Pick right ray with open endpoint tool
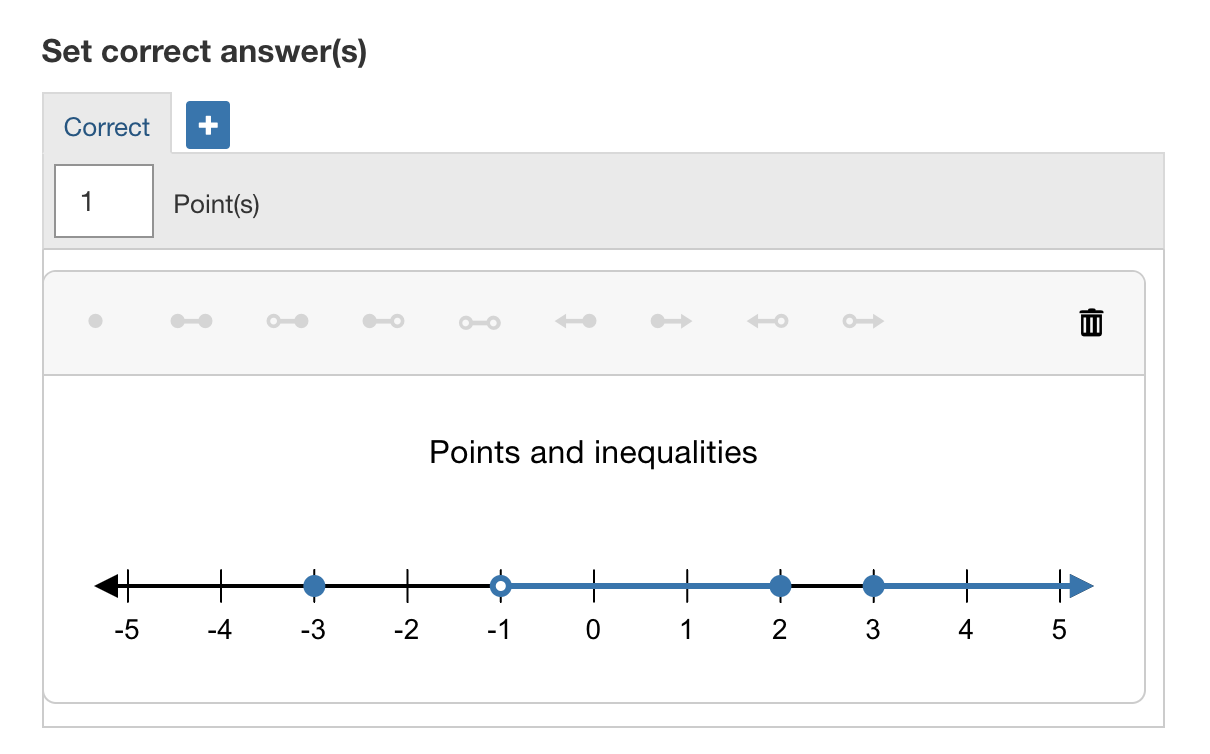This screenshot has height=754, width=1210. [863, 321]
